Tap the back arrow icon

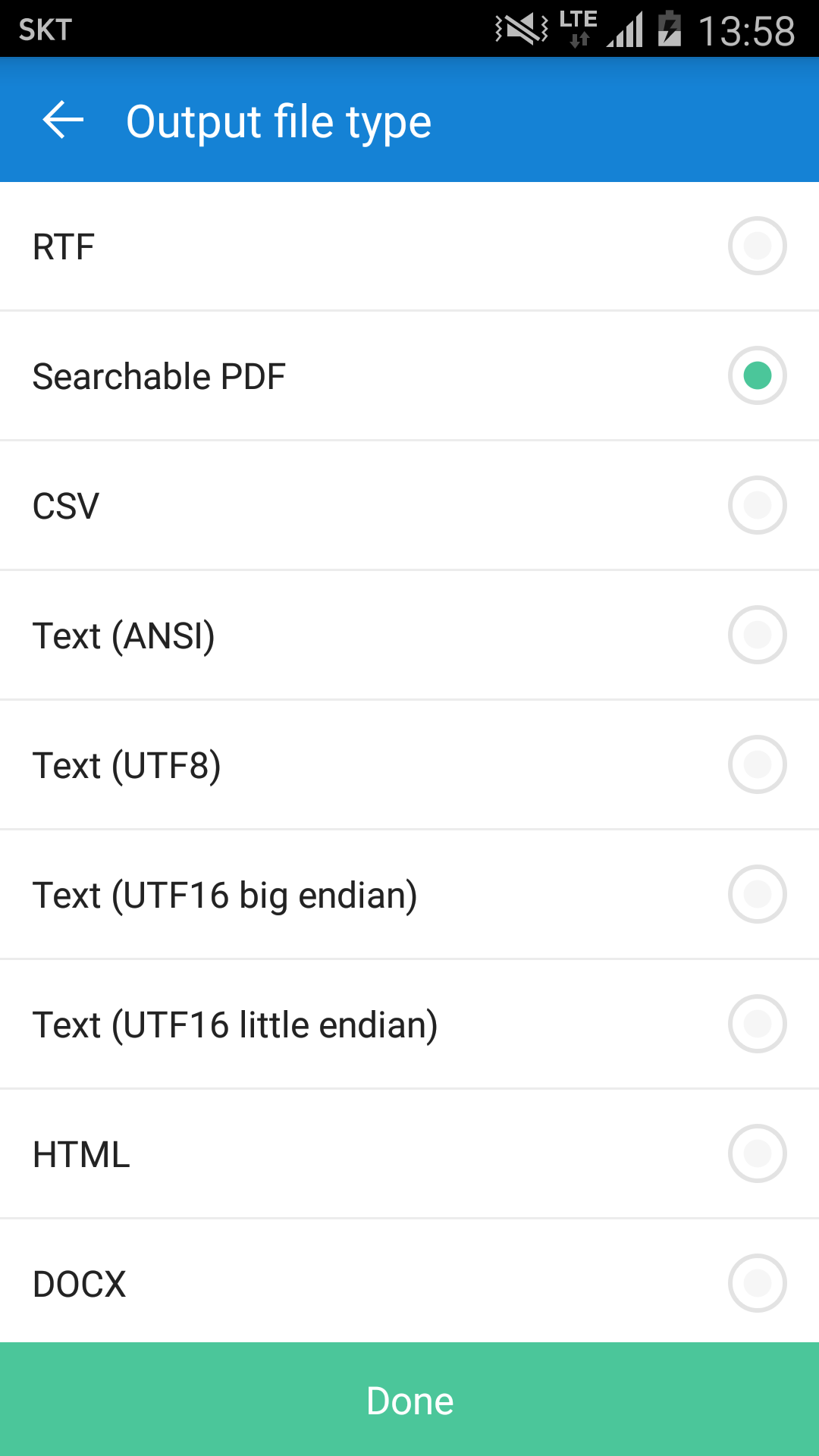pyautogui.click(x=63, y=121)
